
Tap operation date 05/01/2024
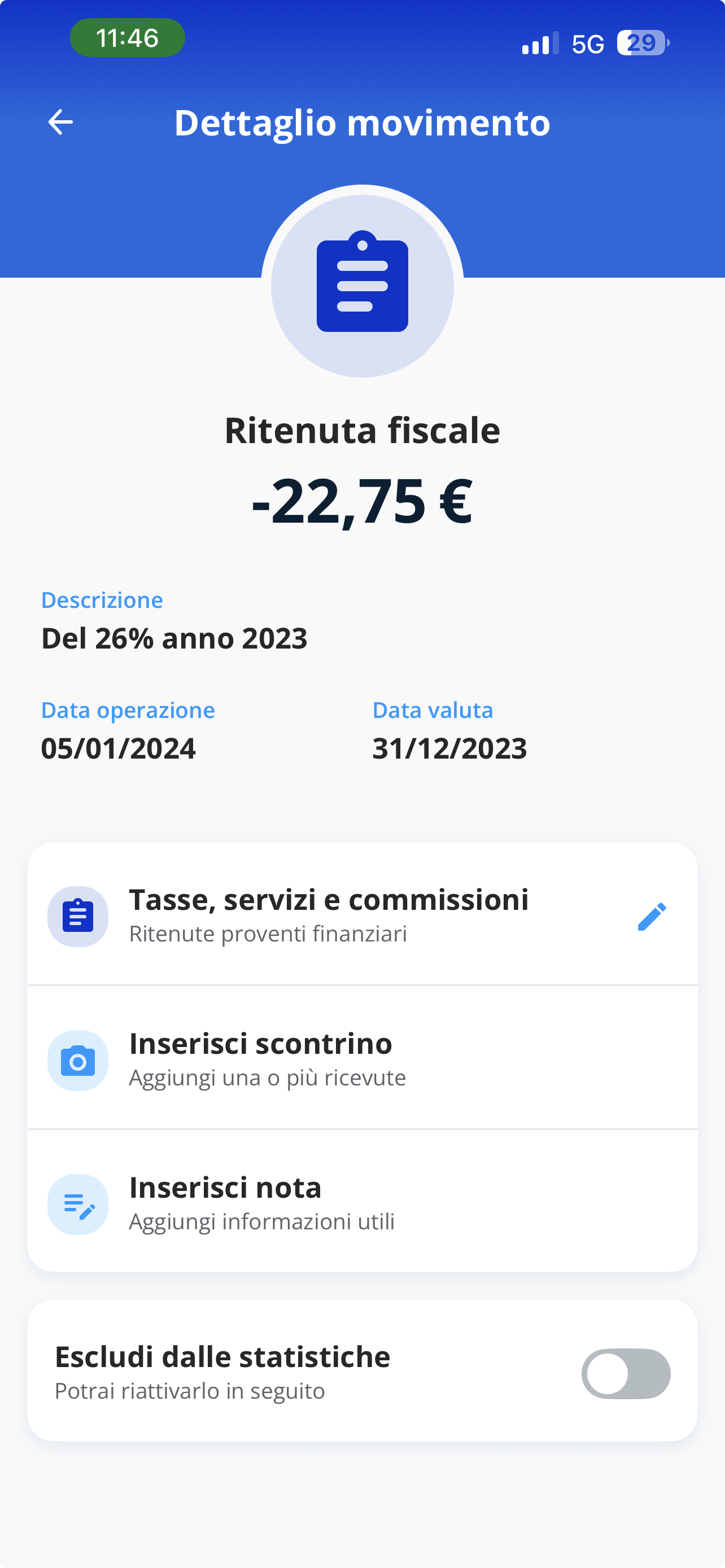pyautogui.click(x=118, y=748)
